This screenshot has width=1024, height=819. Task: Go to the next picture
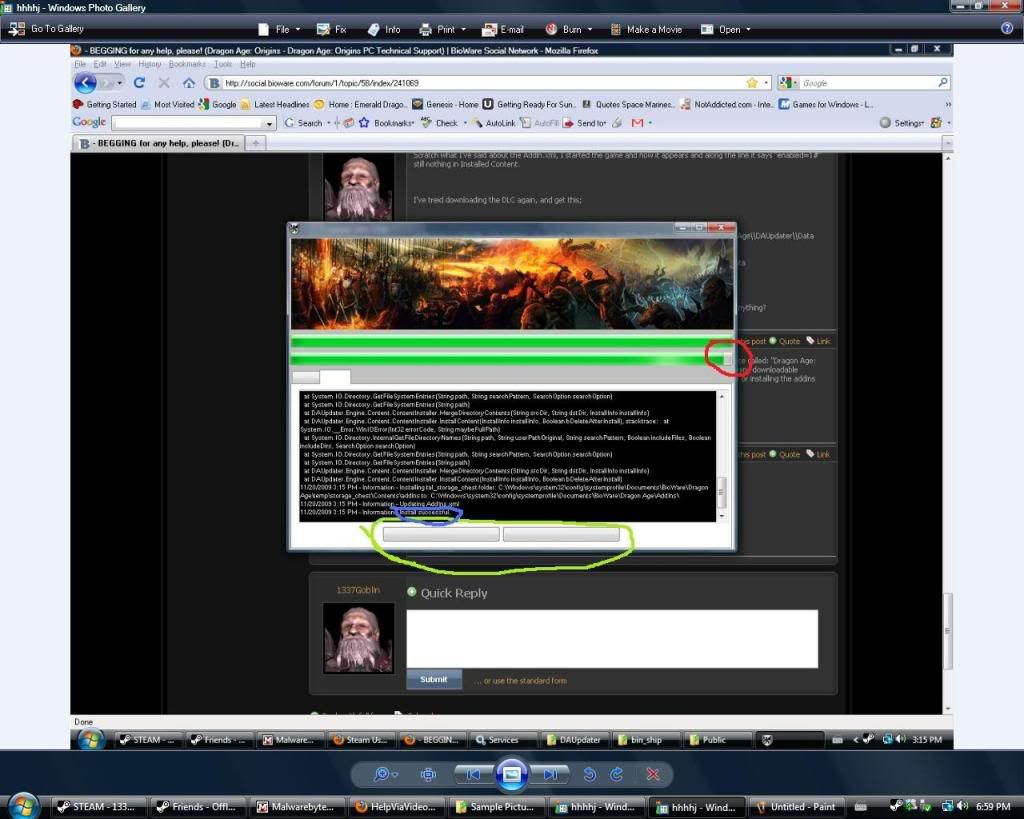549,774
